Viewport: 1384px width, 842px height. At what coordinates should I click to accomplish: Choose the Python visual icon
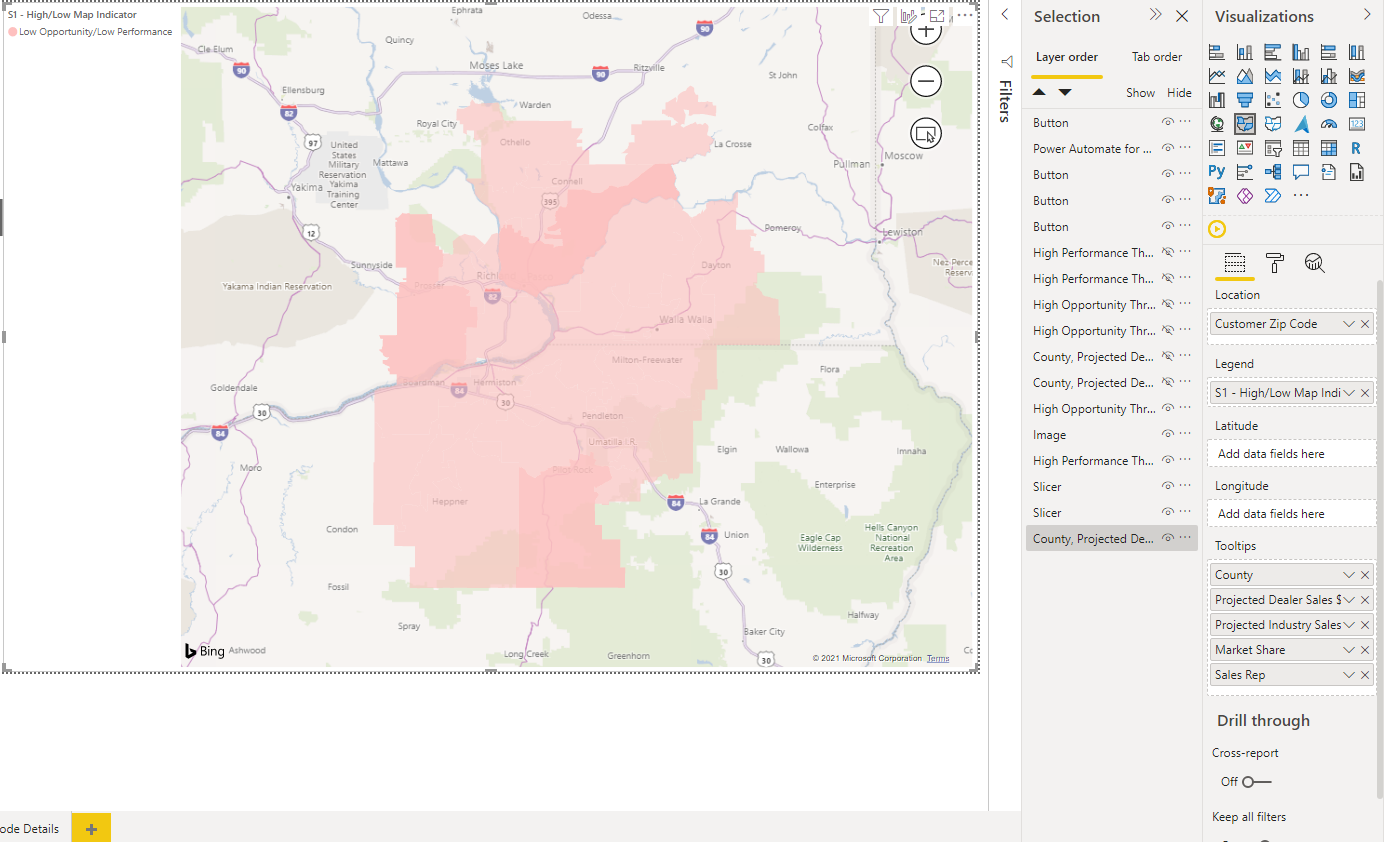pyautogui.click(x=1217, y=172)
